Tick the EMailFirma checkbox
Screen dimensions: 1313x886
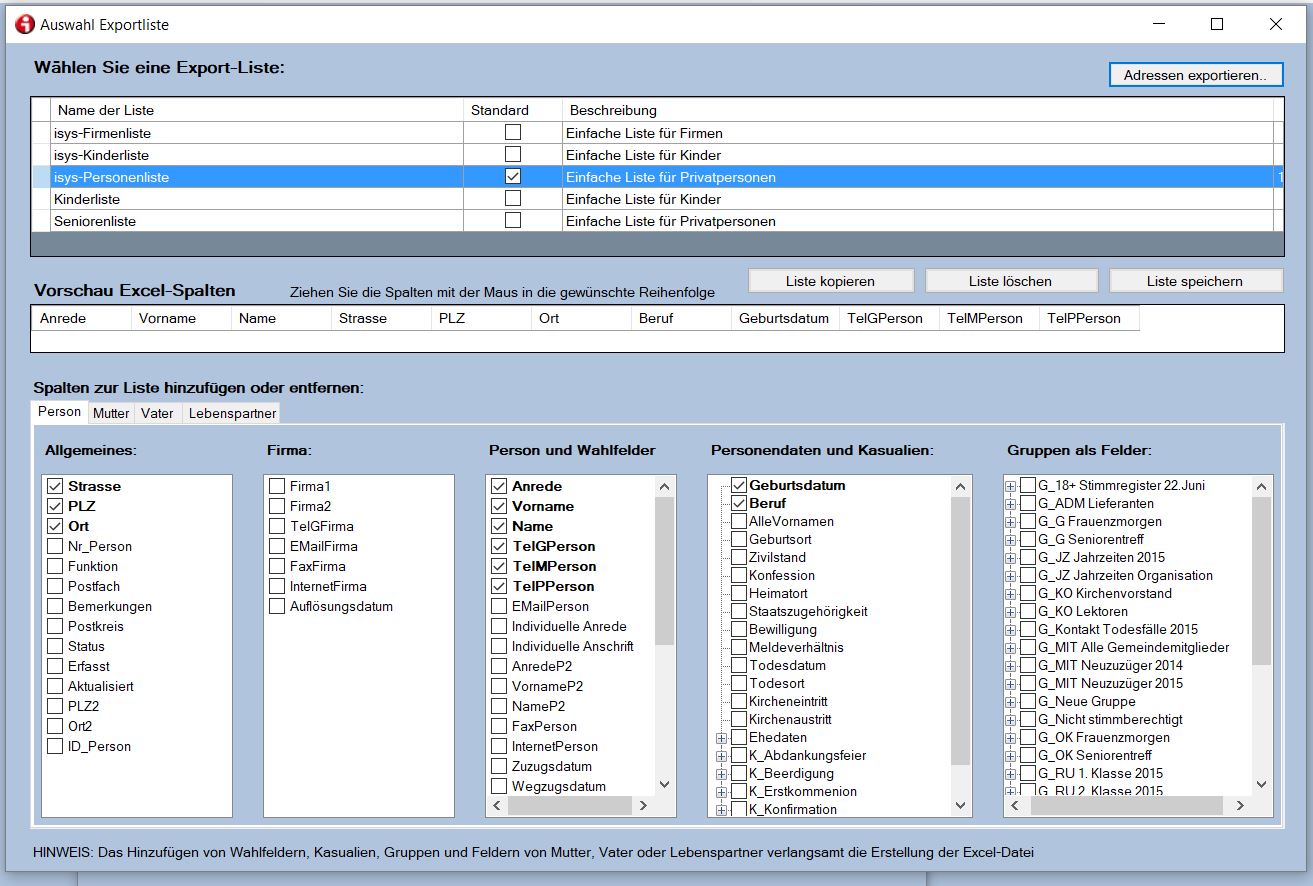pyautogui.click(x=277, y=546)
